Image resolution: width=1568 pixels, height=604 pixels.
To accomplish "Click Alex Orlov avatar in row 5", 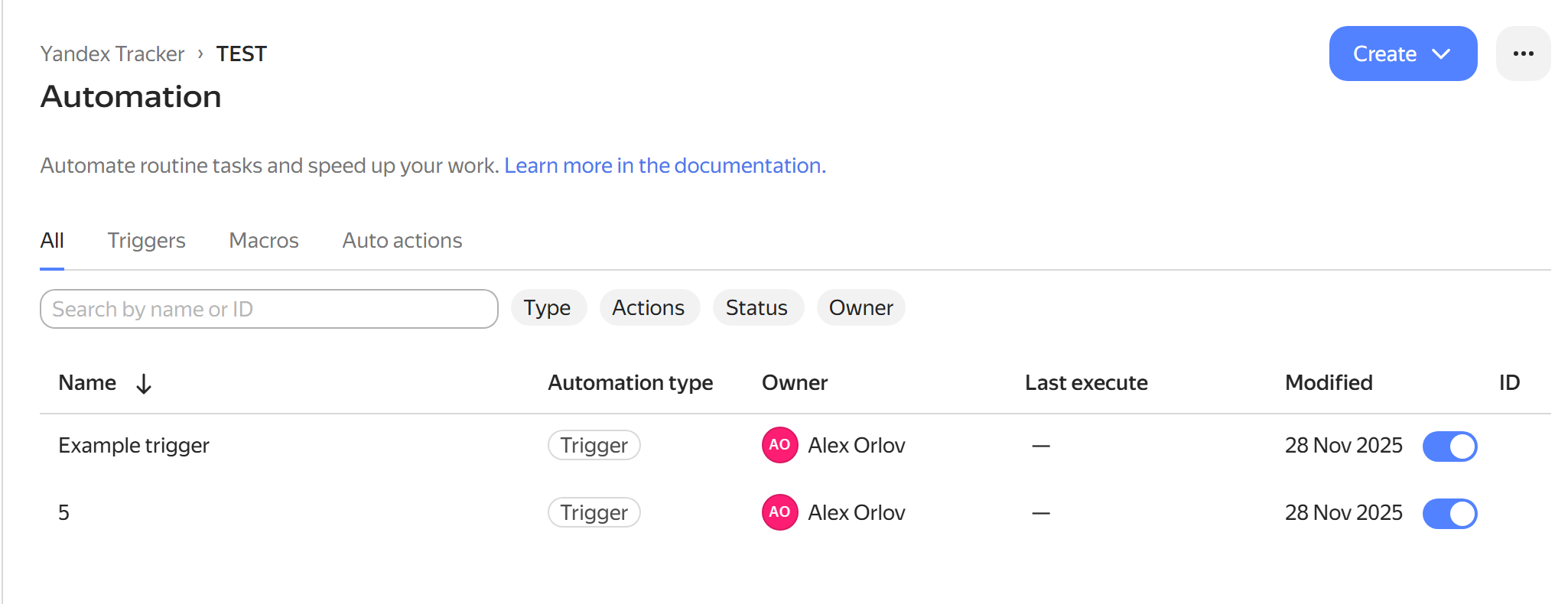I will [x=779, y=512].
